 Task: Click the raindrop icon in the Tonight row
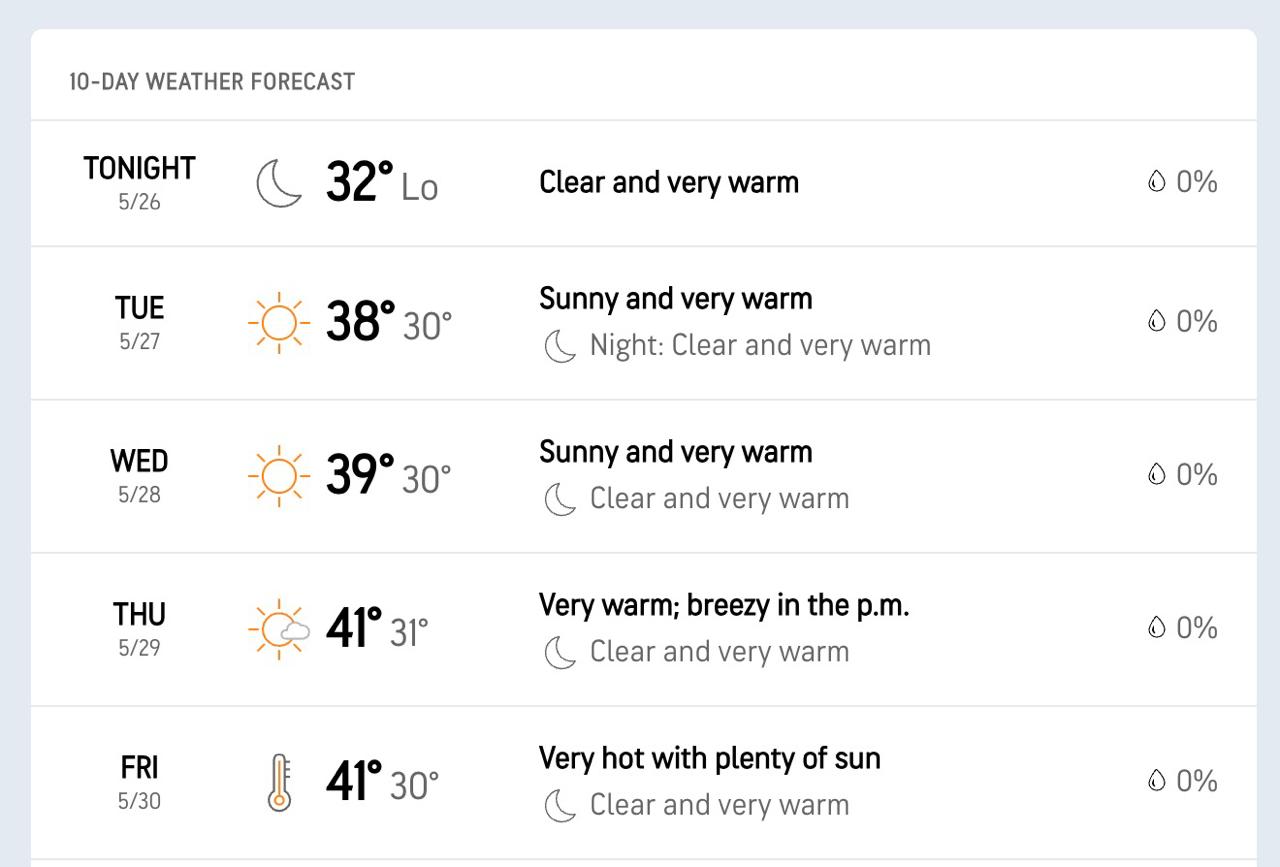coord(1157,182)
